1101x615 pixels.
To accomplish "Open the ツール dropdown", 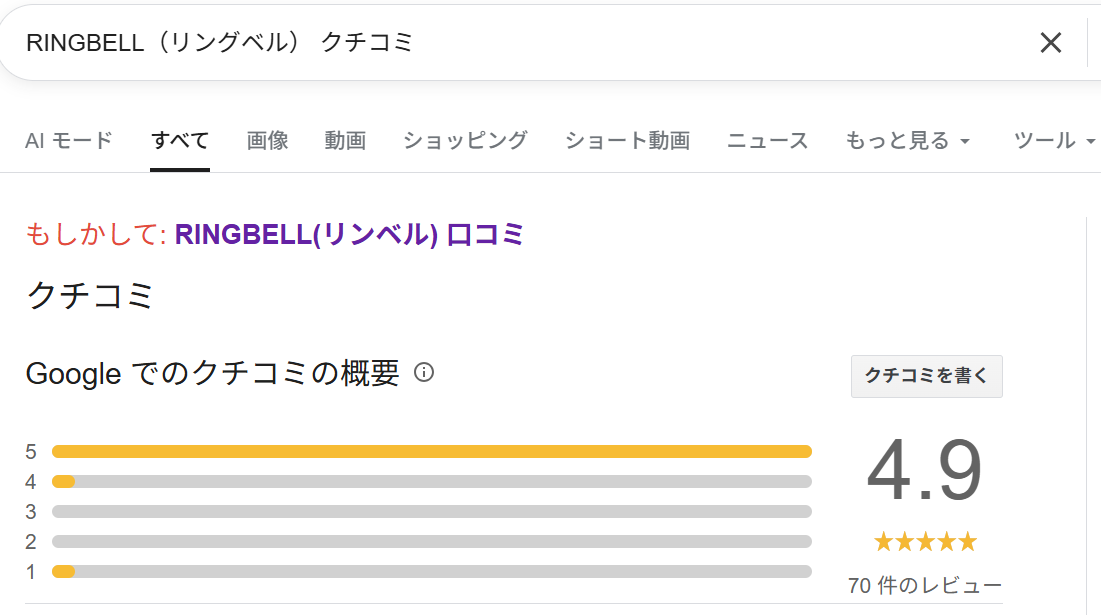I will click(1050, 140).
